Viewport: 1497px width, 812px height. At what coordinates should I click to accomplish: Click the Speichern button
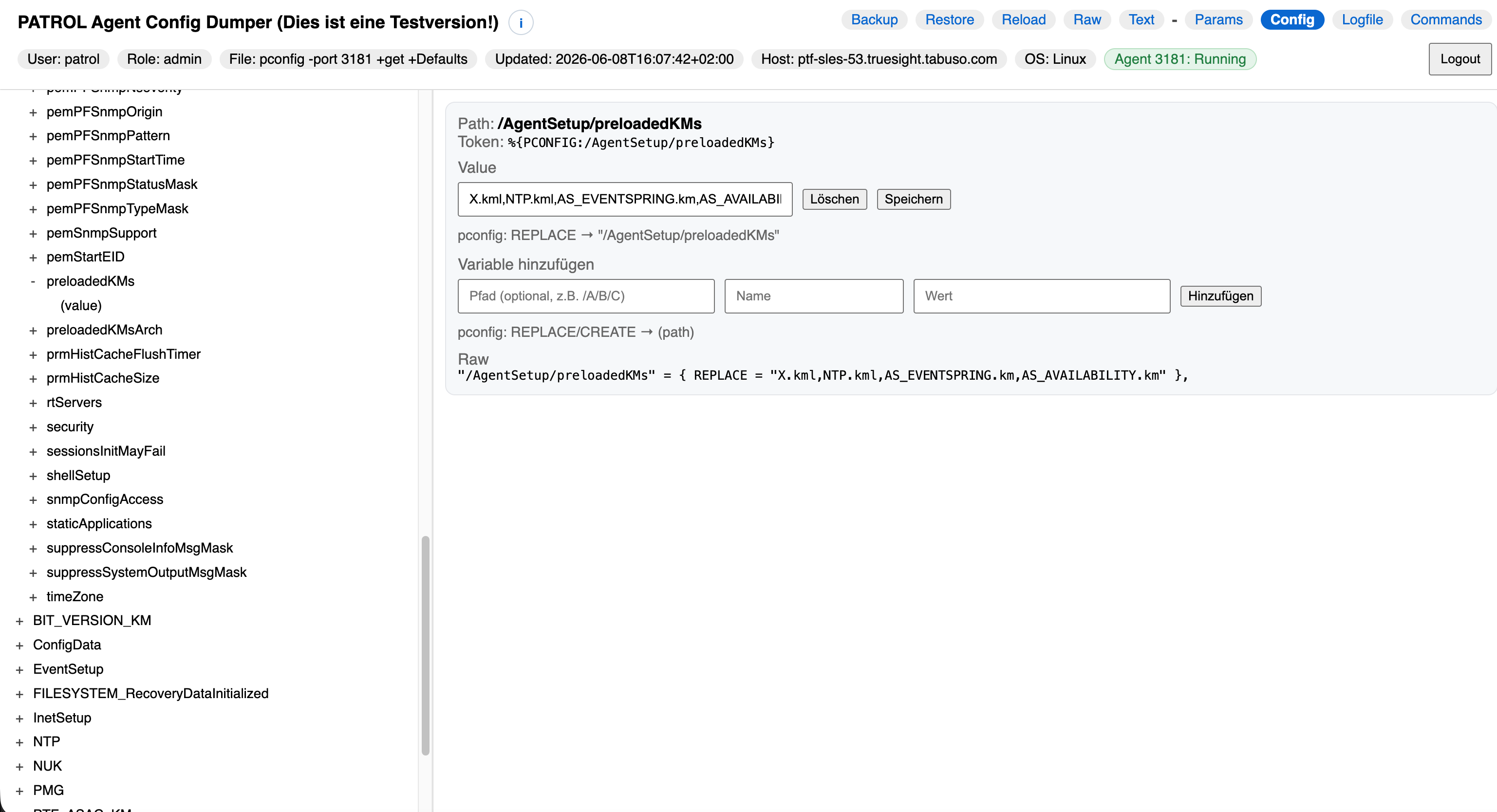click(x=914, y=199)
